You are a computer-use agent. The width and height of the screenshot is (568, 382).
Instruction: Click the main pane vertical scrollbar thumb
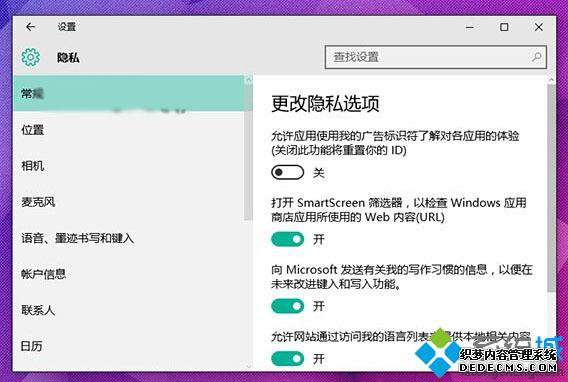click(x=551, y=188)
